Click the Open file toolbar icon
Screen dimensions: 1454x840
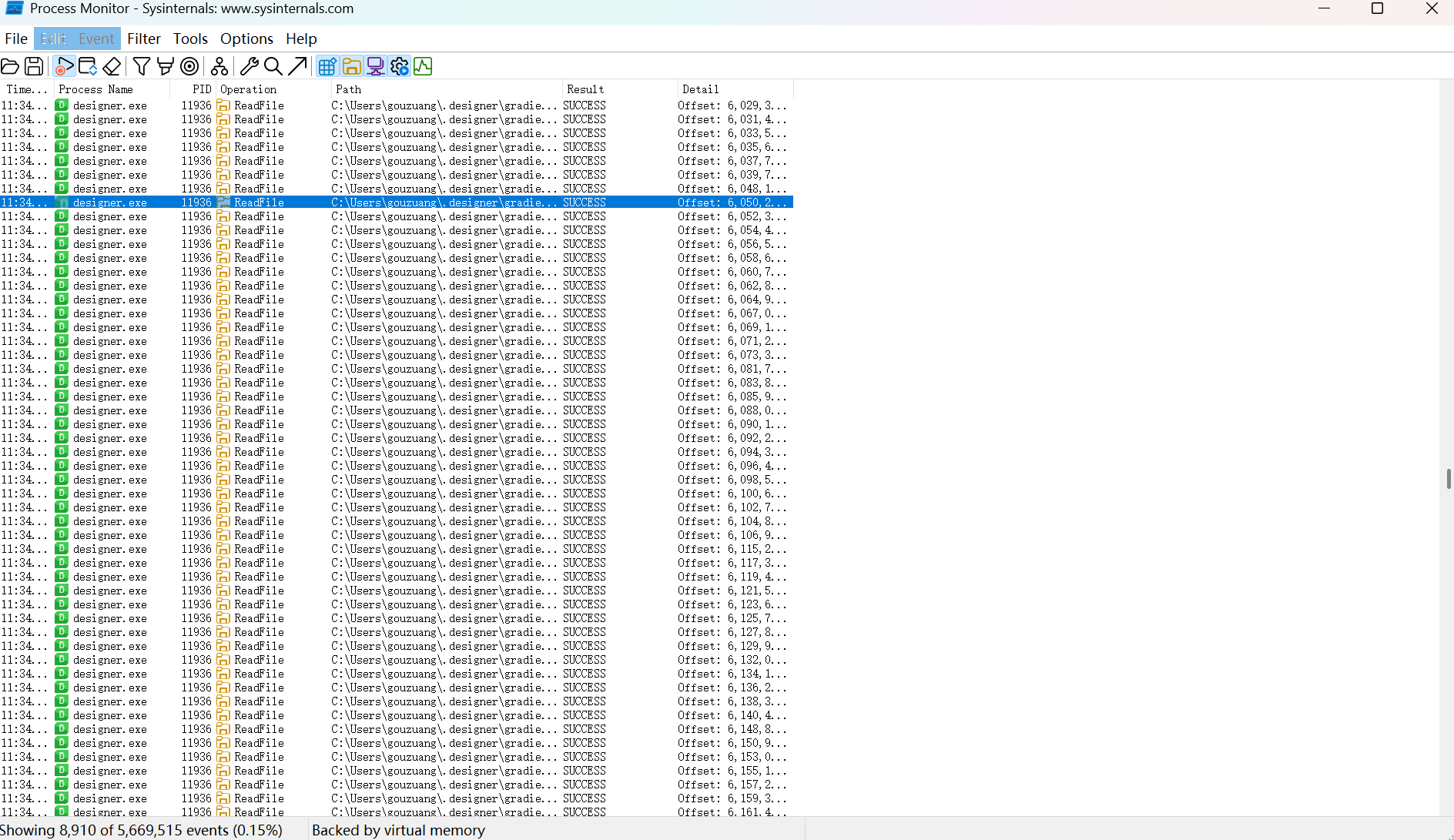pos(10,66)
